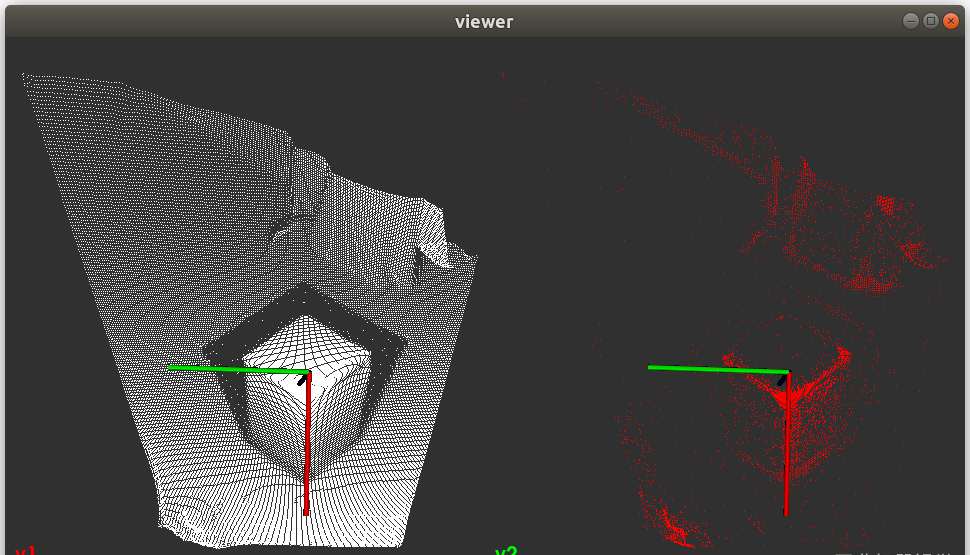This screenshot has height=555, width=970.
Task: Click the red v1 viewport label
Action: point(24,550)
